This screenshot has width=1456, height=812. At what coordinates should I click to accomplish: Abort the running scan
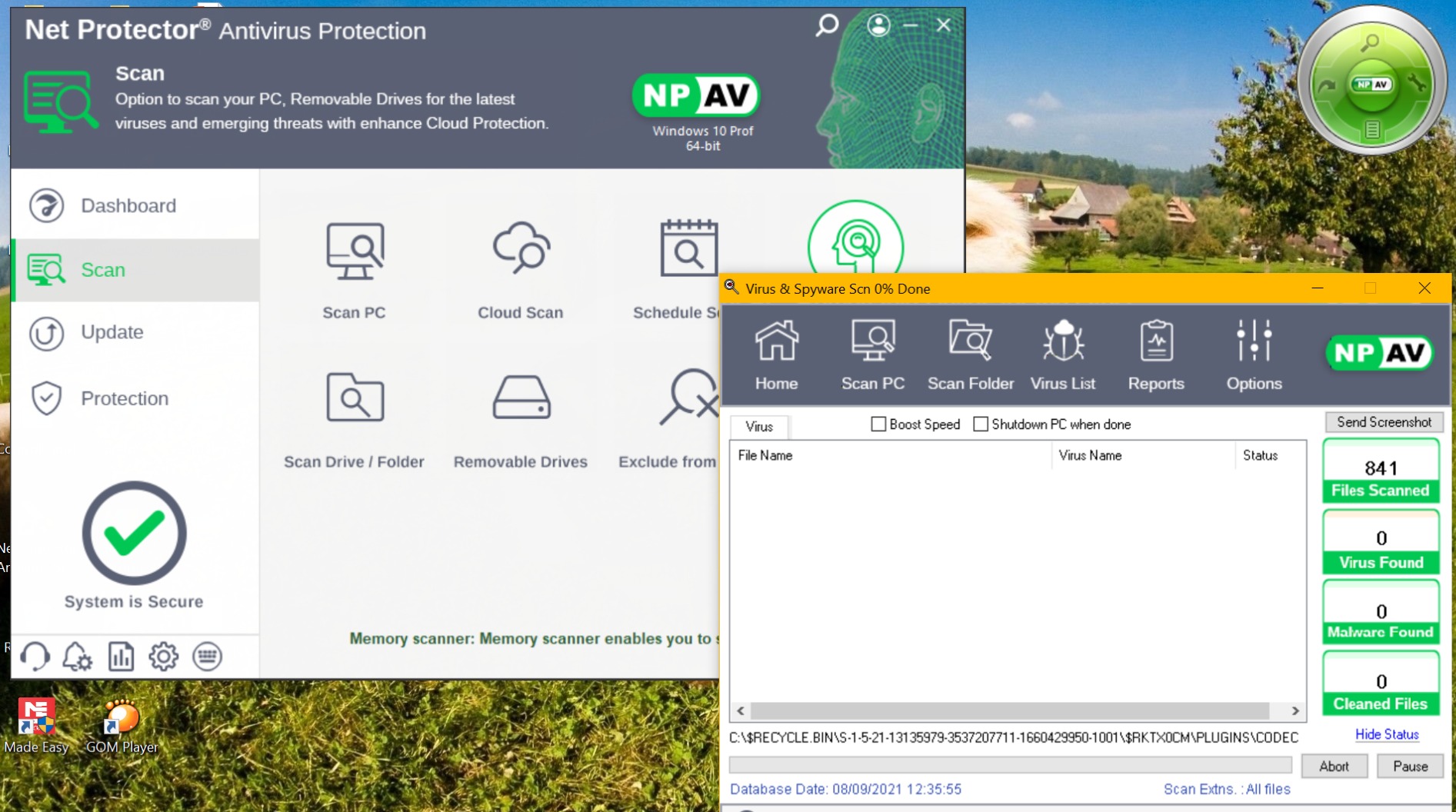point(1334,765)
